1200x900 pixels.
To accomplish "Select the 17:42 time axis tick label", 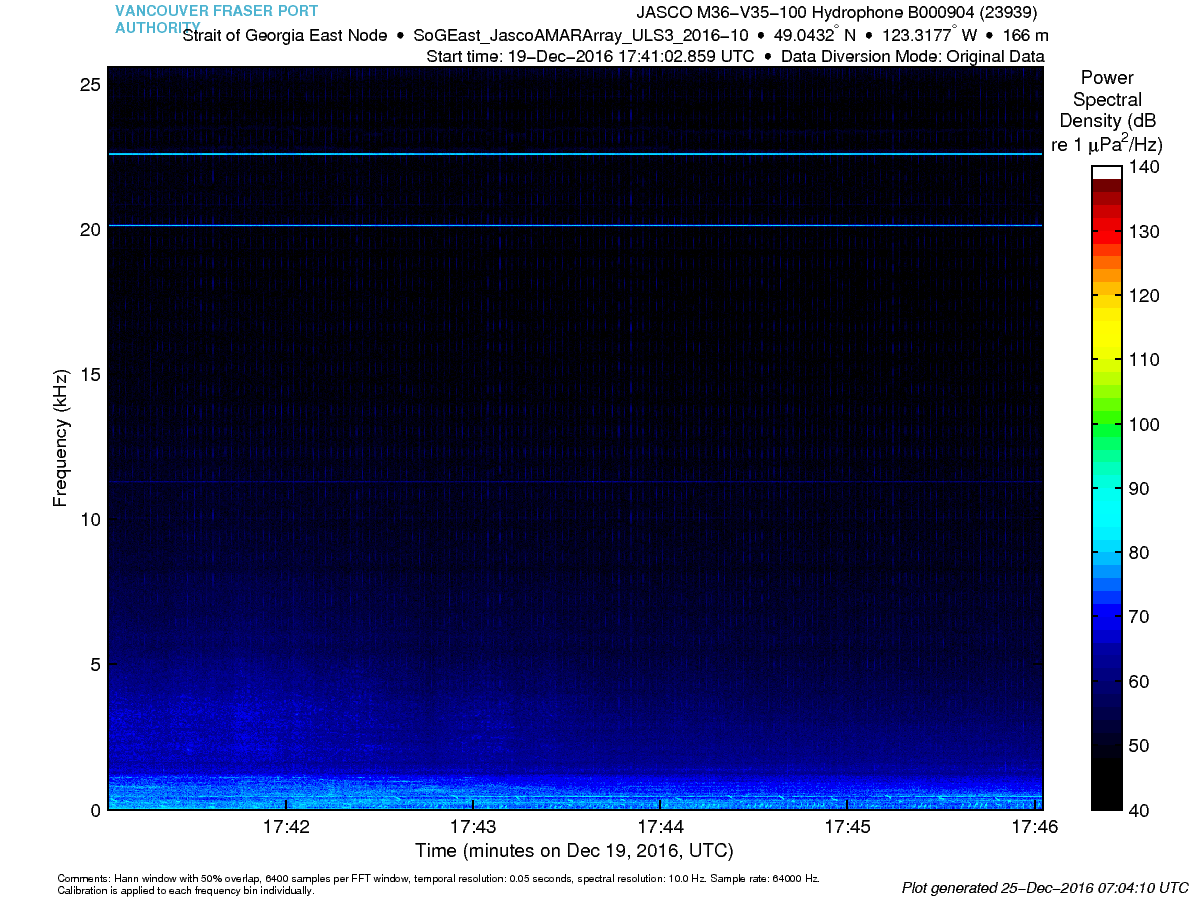I will [x=286, y=827].
